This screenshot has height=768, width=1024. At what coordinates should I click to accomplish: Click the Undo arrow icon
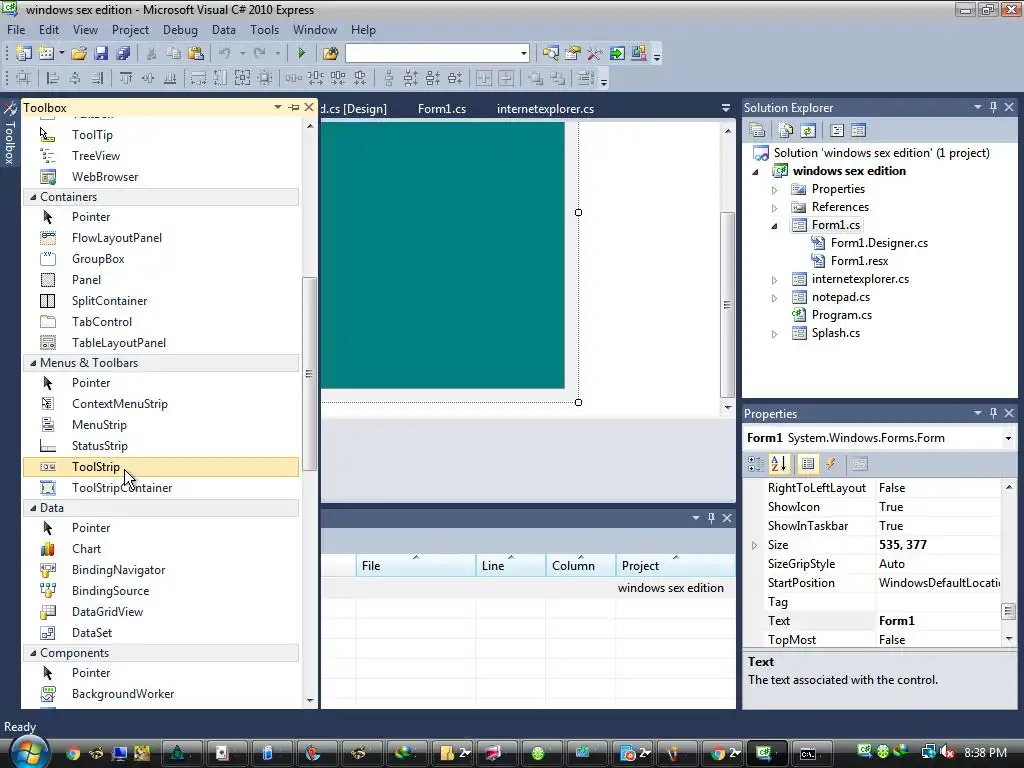tap(225, 53)
